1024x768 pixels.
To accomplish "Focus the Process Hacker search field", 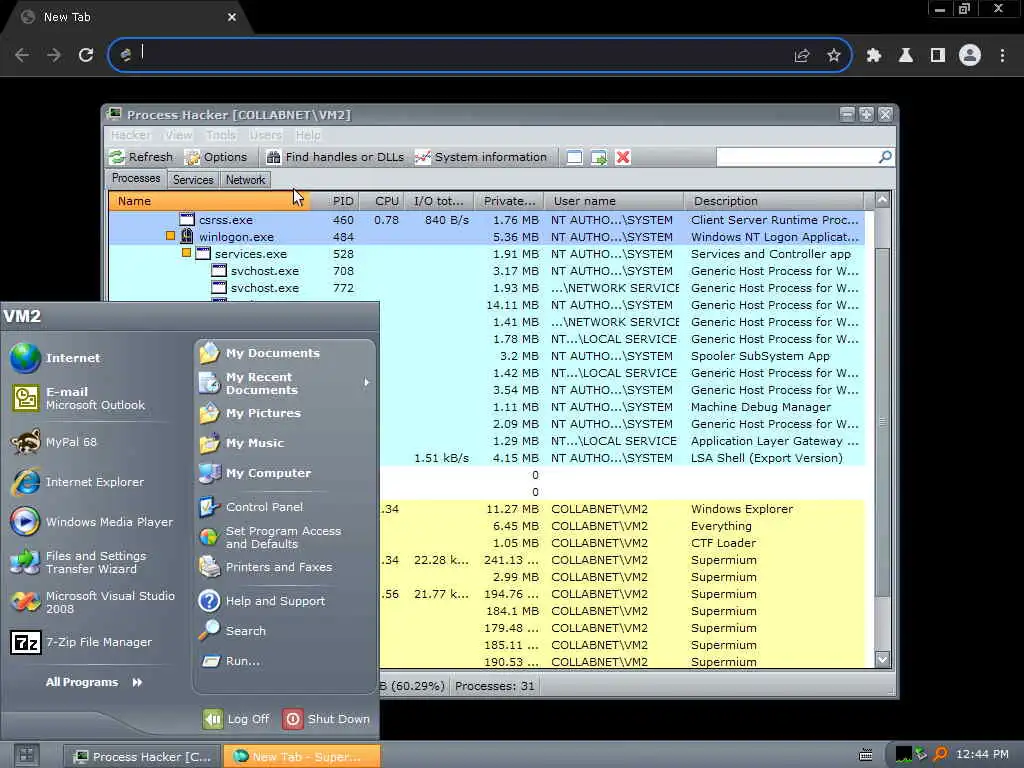I will point(797,157).
